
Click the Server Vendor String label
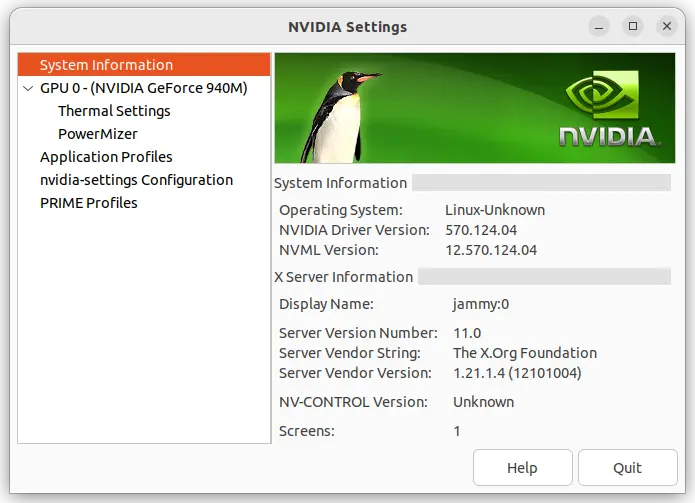[x=350, y=353]
